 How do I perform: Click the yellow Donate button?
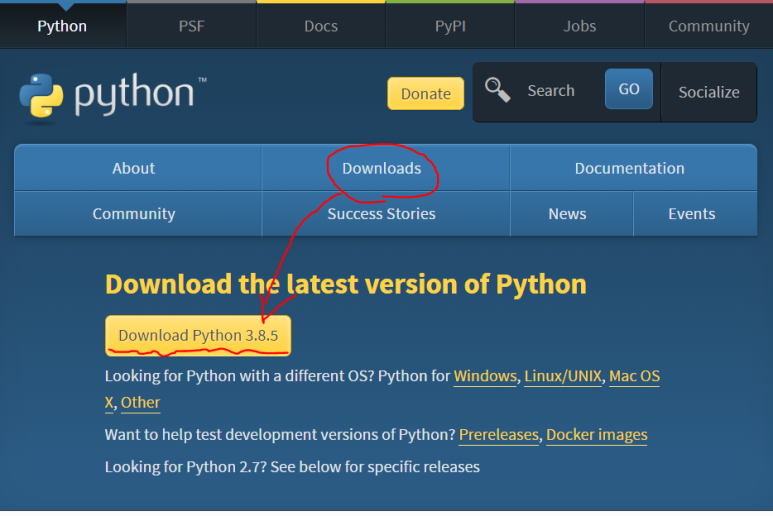425,94
